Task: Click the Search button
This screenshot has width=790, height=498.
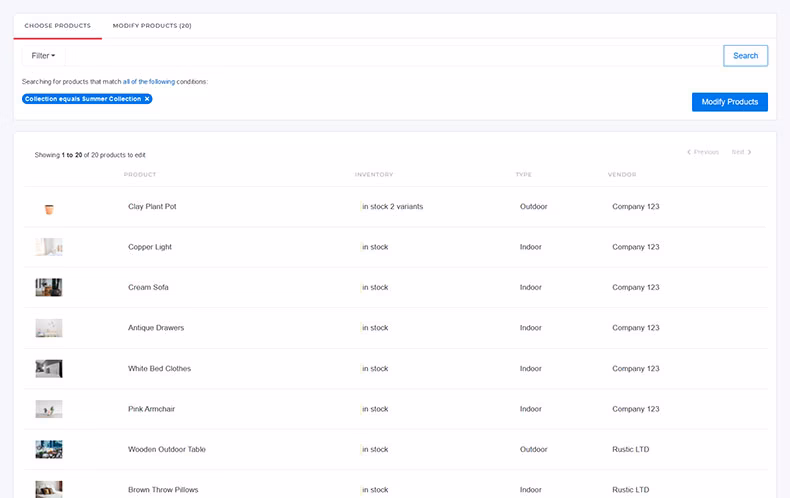Action: (745, 56)
